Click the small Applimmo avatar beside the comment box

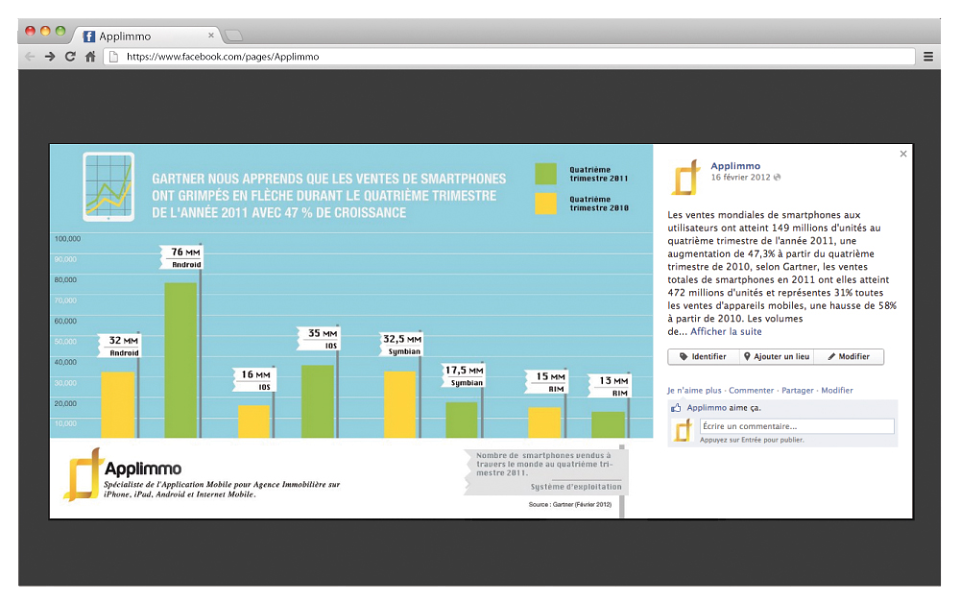click(x=683, y=430)
